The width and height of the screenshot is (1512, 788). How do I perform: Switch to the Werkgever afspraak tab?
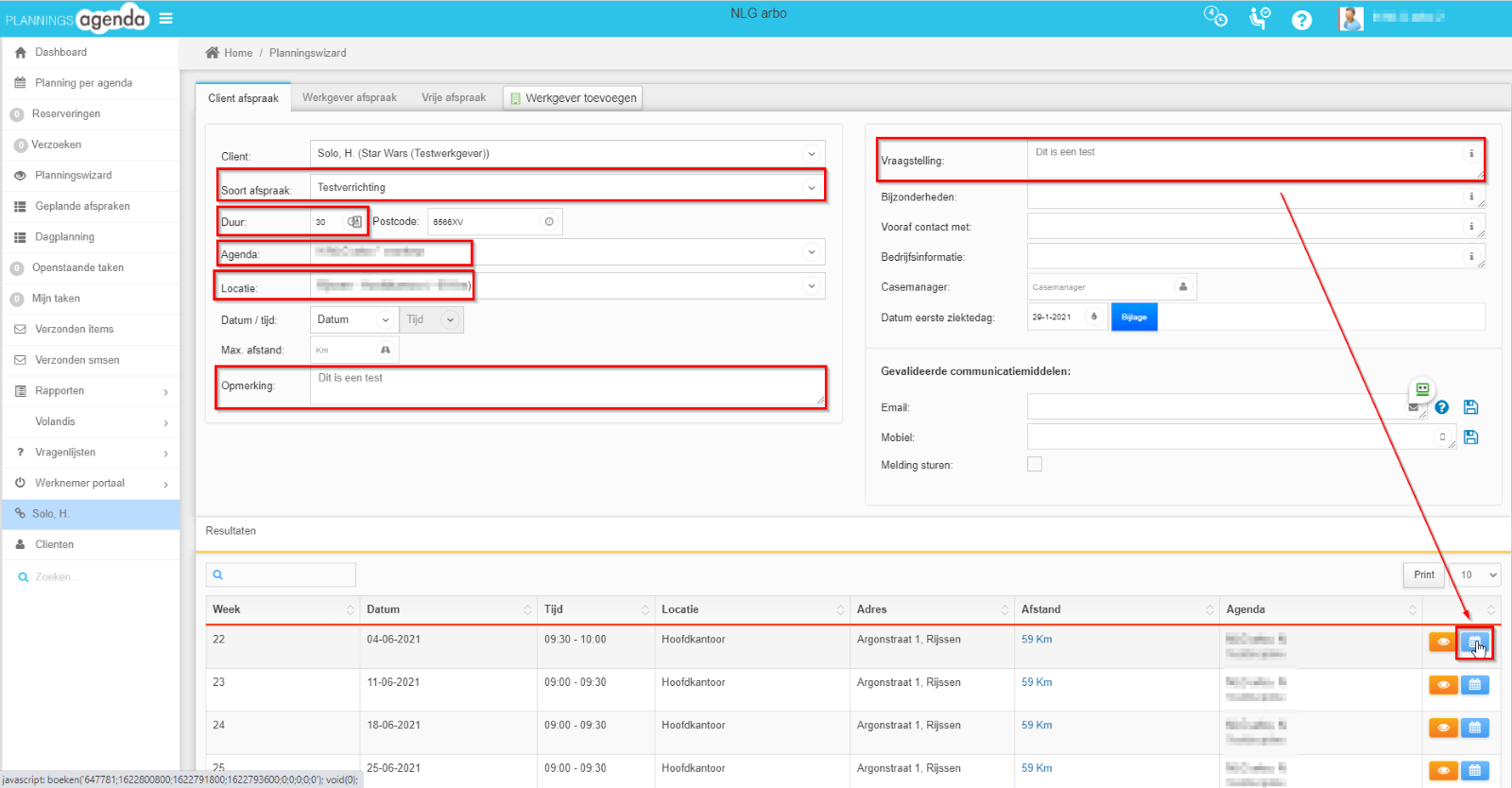point(349,97)
